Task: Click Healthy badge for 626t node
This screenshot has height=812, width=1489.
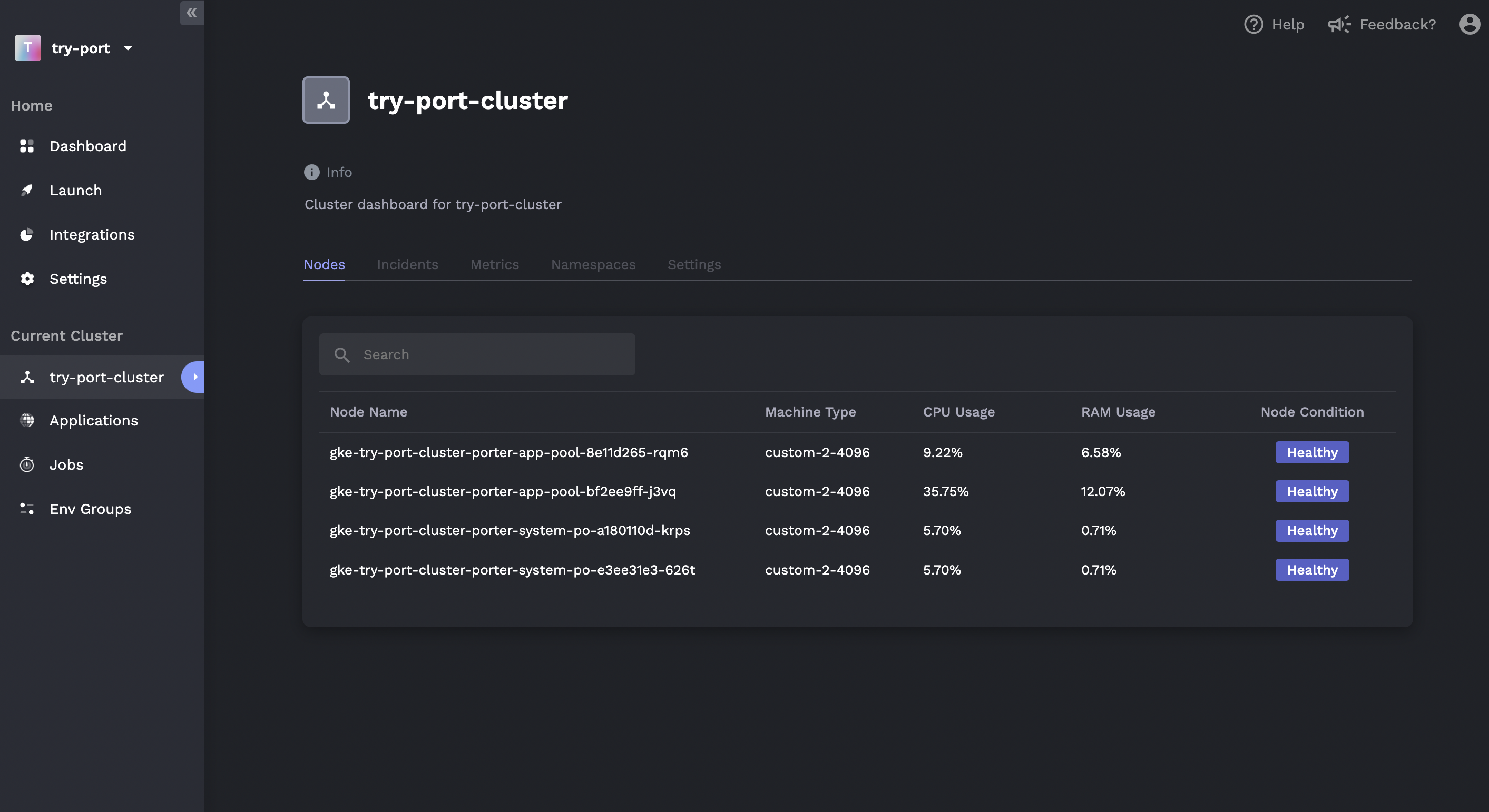Action: 1312,569
